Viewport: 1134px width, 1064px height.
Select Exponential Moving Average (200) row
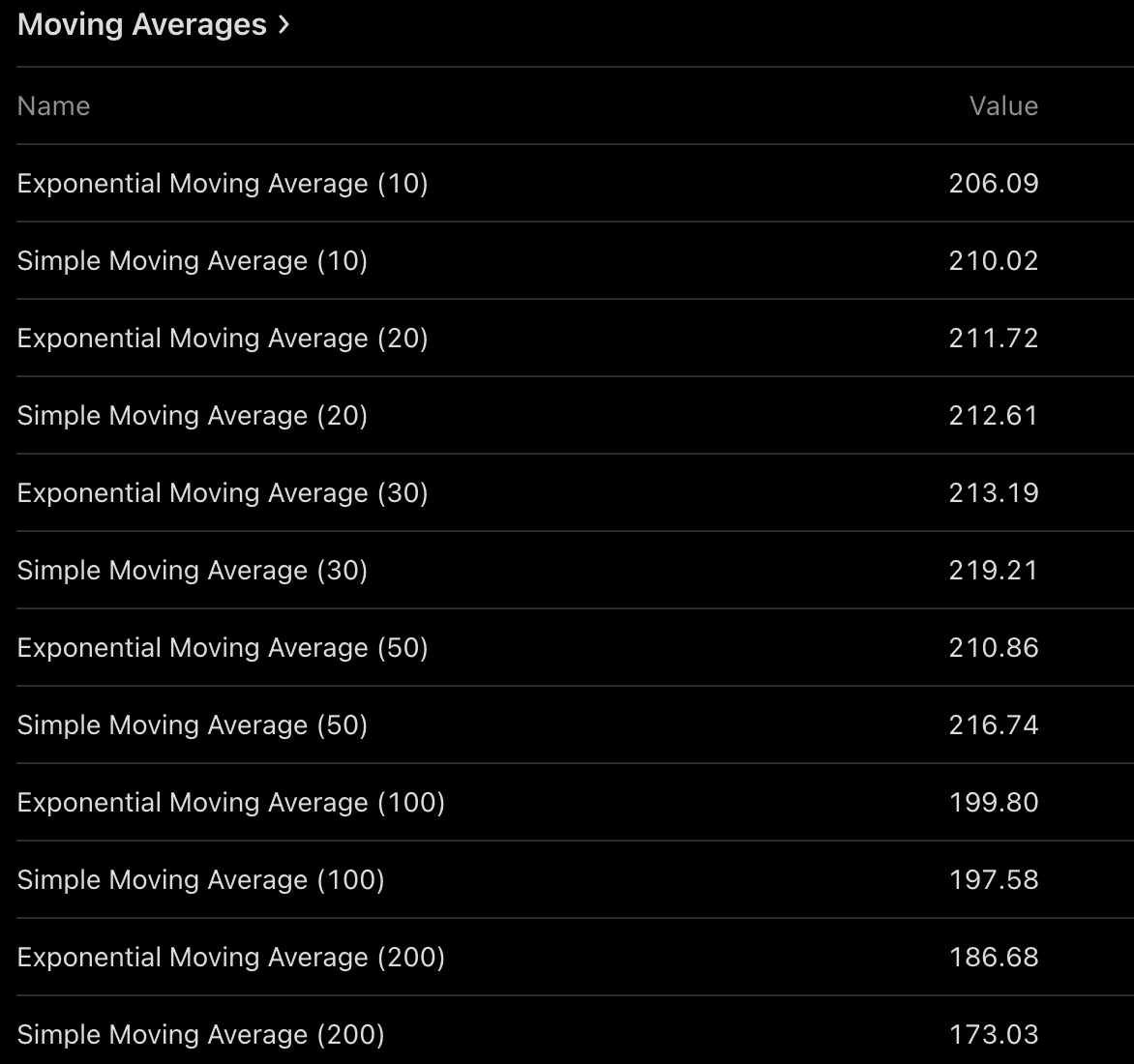[x=231, y=958]
